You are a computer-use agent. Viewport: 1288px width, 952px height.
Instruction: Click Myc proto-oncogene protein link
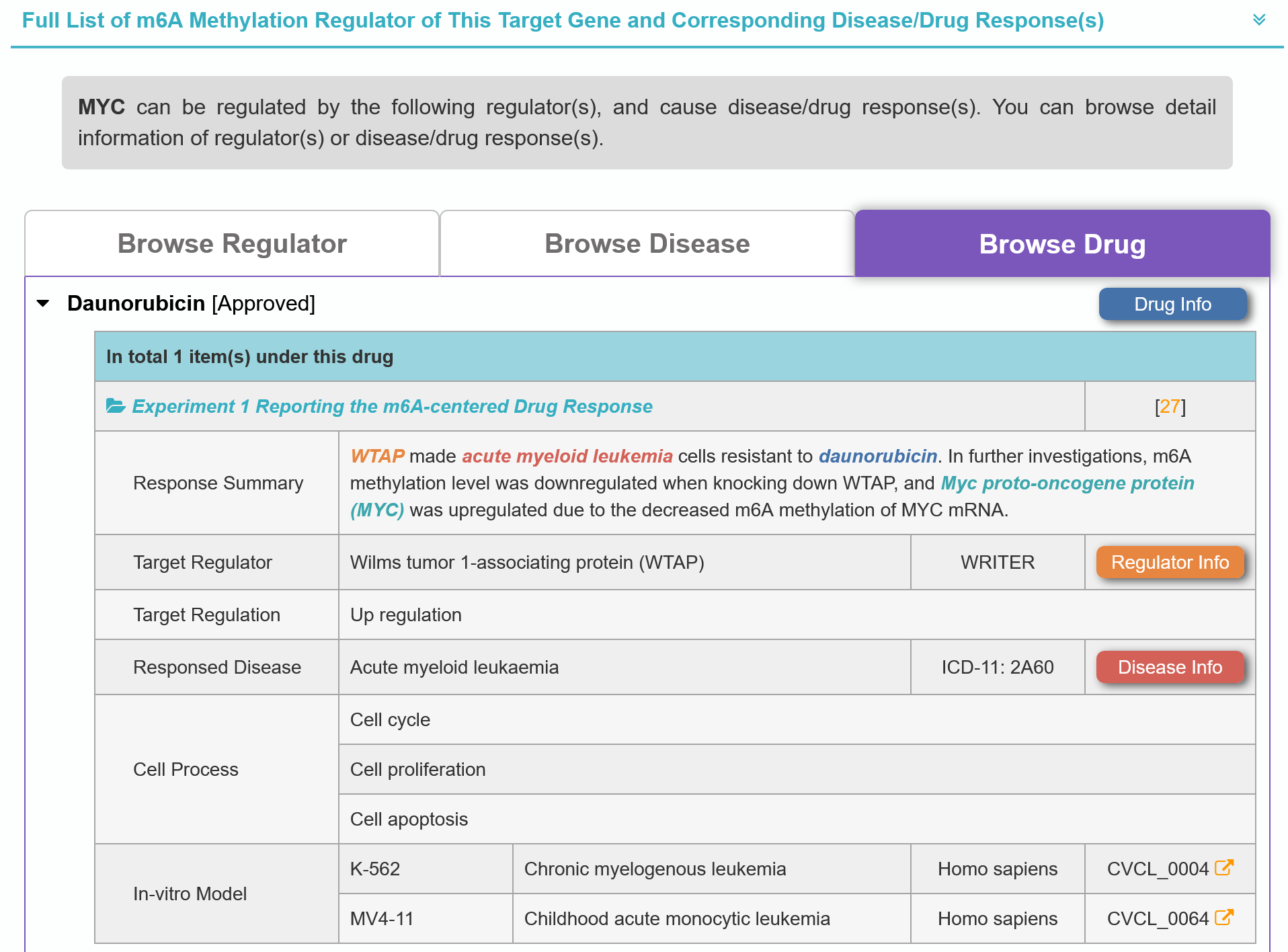(x=1067, y=483)
